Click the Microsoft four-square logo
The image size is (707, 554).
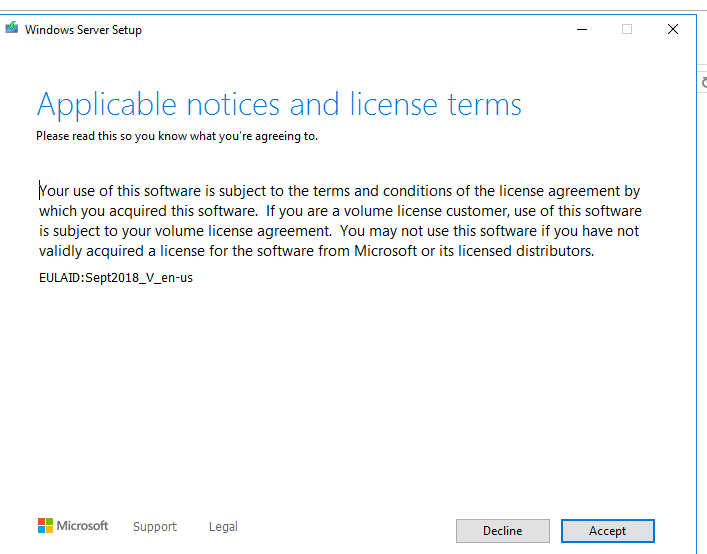pyautogui.click(x=45, y=526)
